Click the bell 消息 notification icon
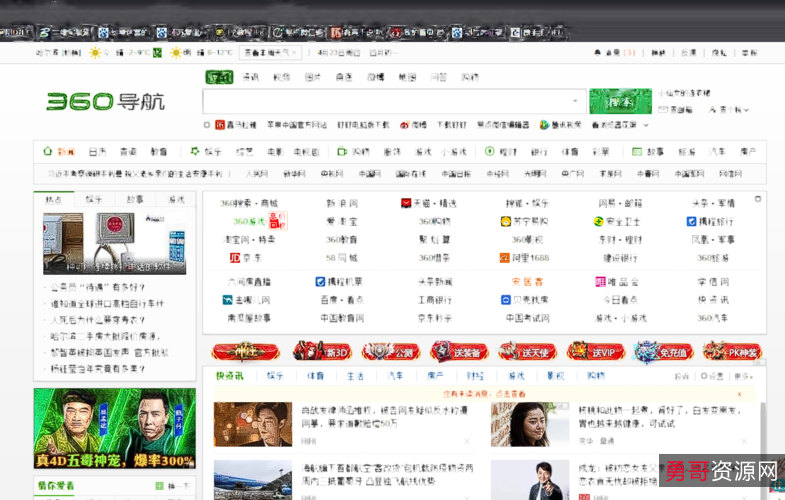 click(x=597, y=53)
